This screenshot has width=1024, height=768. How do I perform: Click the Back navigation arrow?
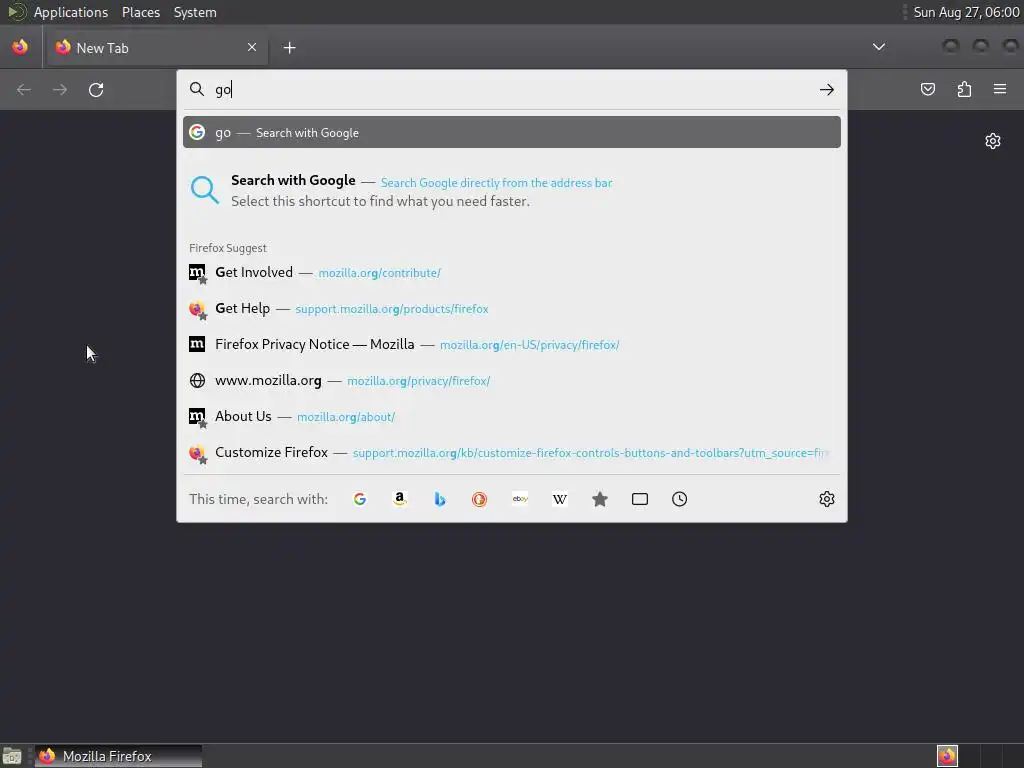pyautogui.click(x=24, y=89)
